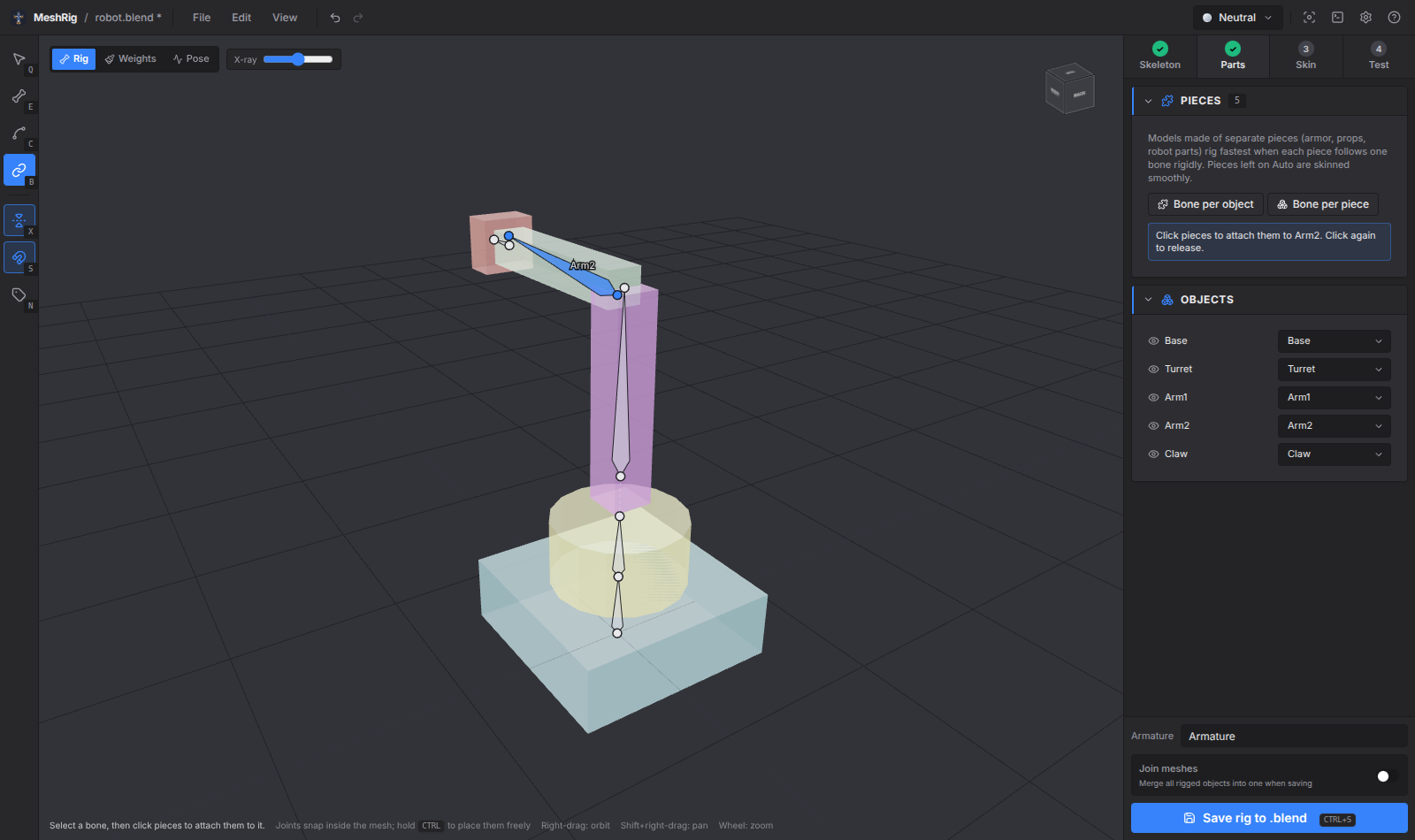Click the Bone per object button

pyautogui.click(x=1205, y=204)
